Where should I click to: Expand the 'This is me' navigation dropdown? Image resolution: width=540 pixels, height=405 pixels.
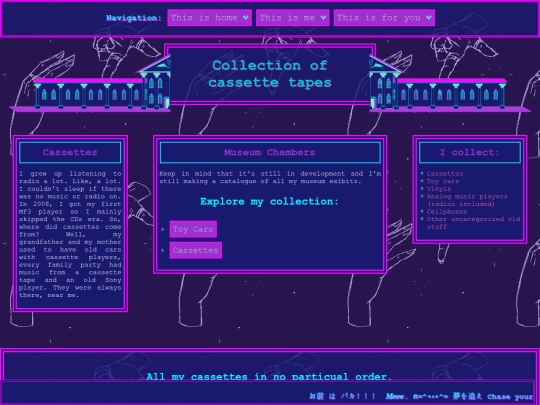[x=293, y=18]
